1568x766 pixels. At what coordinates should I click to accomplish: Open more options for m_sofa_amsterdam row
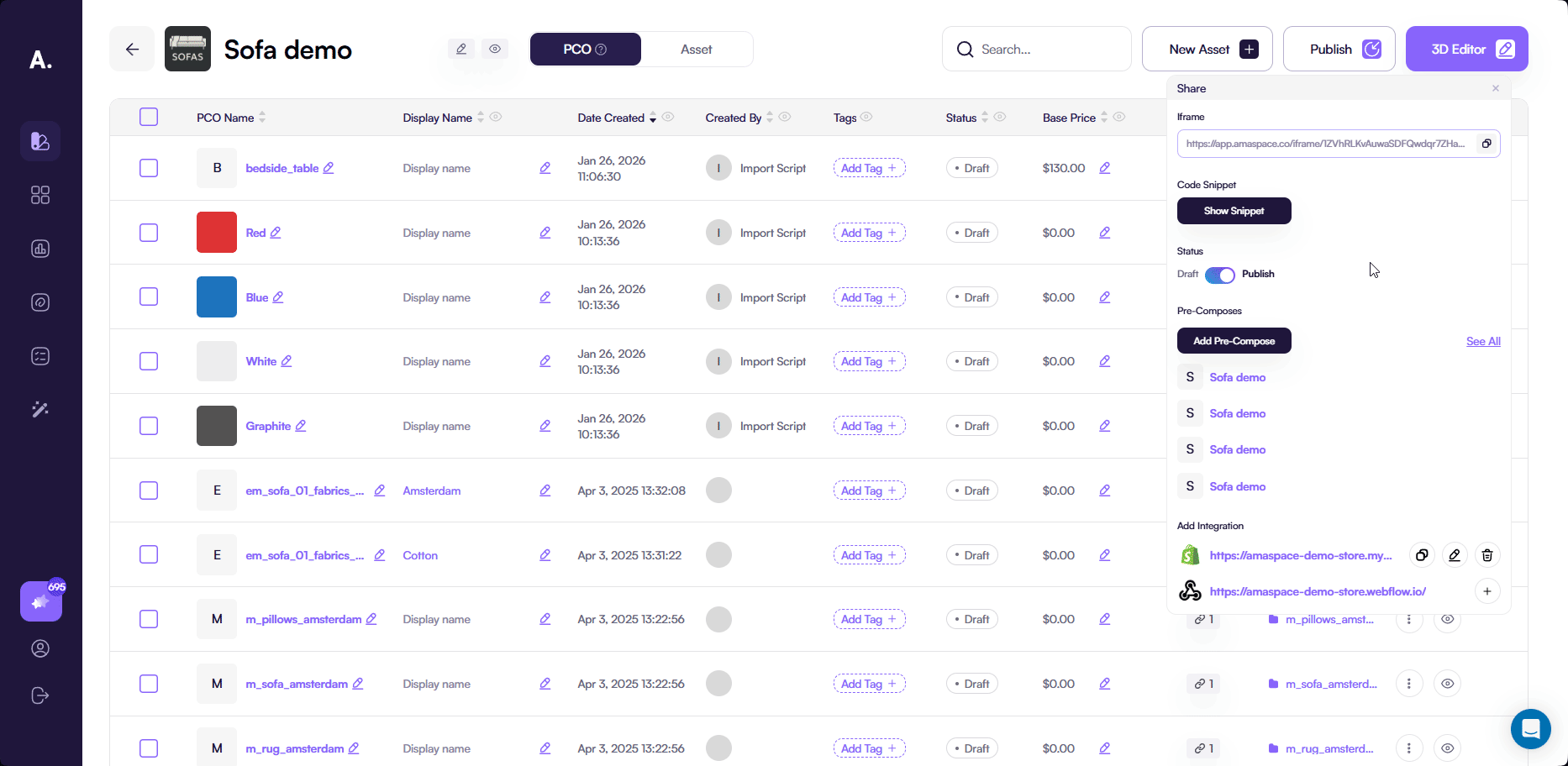click(x=1408, y=684)
